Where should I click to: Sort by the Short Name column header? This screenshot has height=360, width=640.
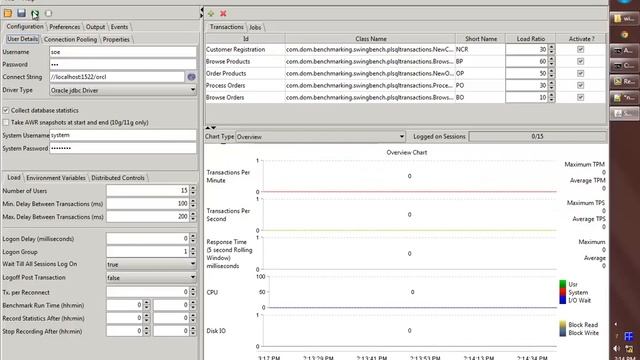481,39
